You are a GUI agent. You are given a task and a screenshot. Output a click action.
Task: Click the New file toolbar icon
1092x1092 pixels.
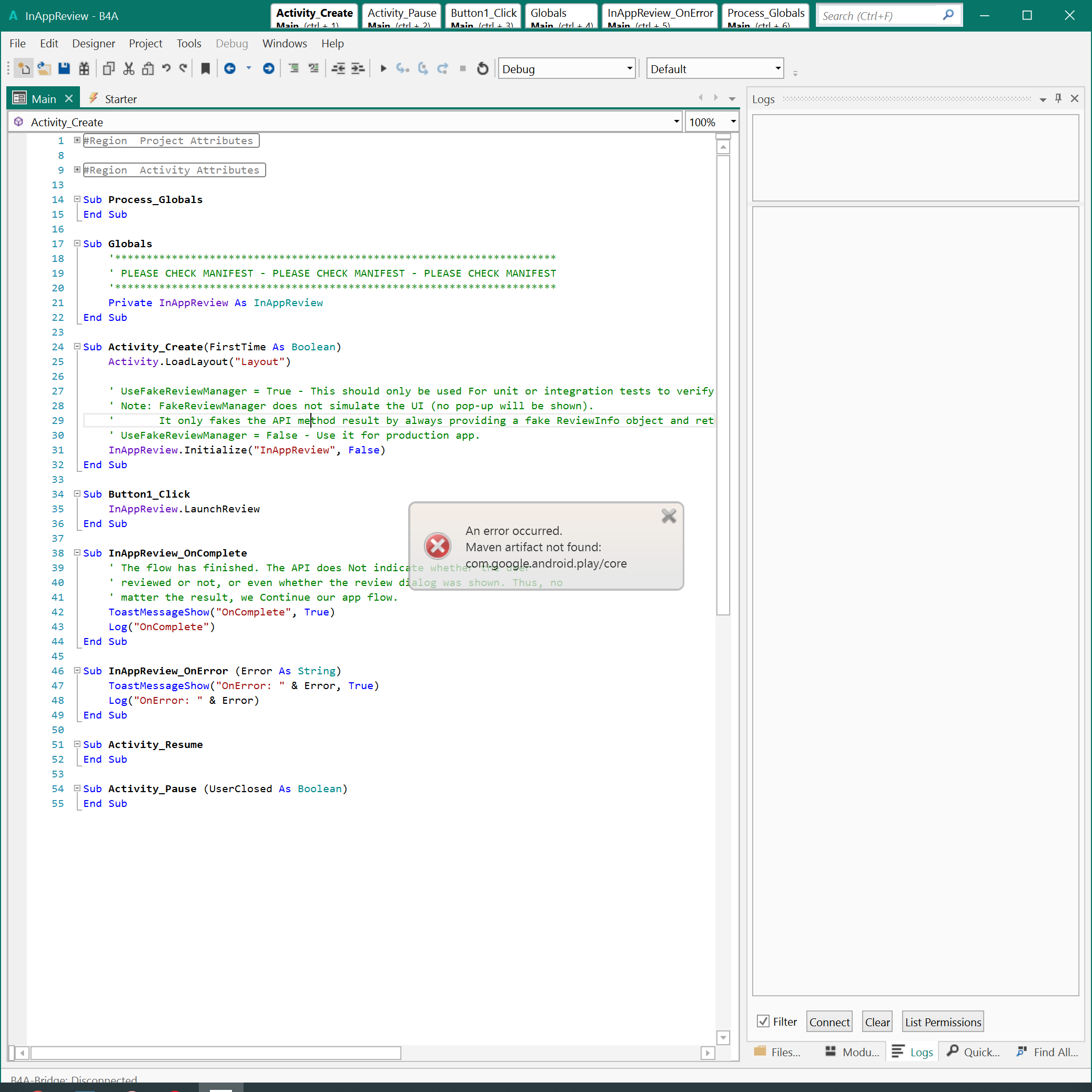tap(23, 68)
